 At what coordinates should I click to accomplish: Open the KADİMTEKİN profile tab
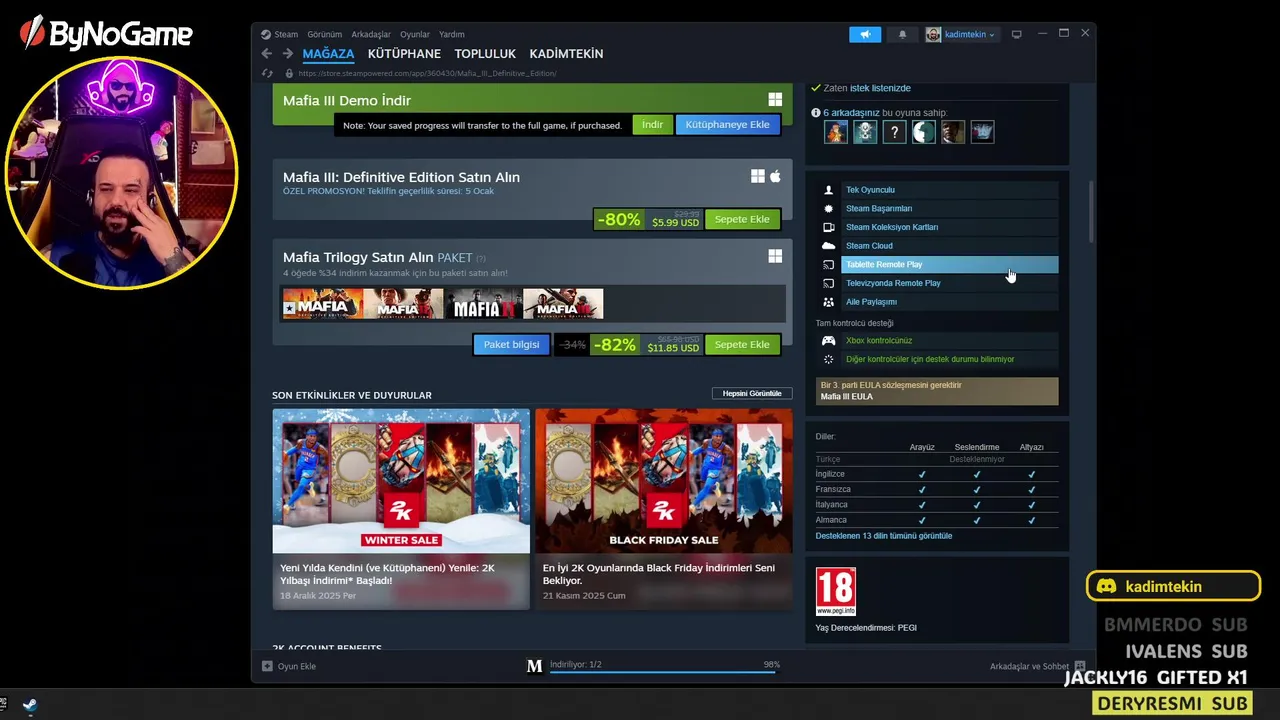pos(566,54)
